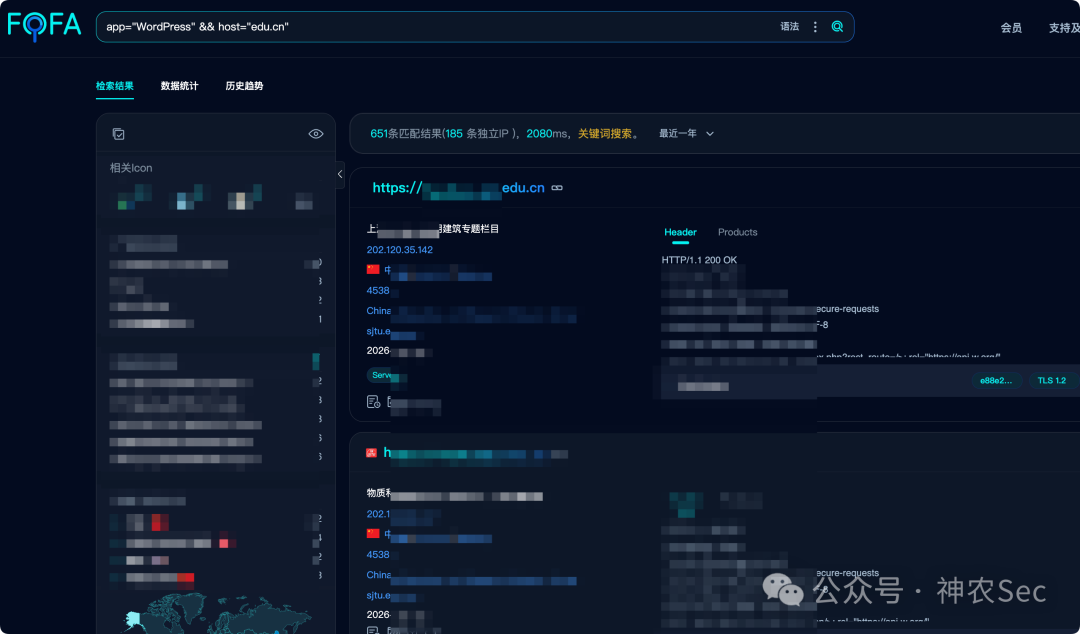
Task: Click the Server tag in first result
Action: pos(382,376)
